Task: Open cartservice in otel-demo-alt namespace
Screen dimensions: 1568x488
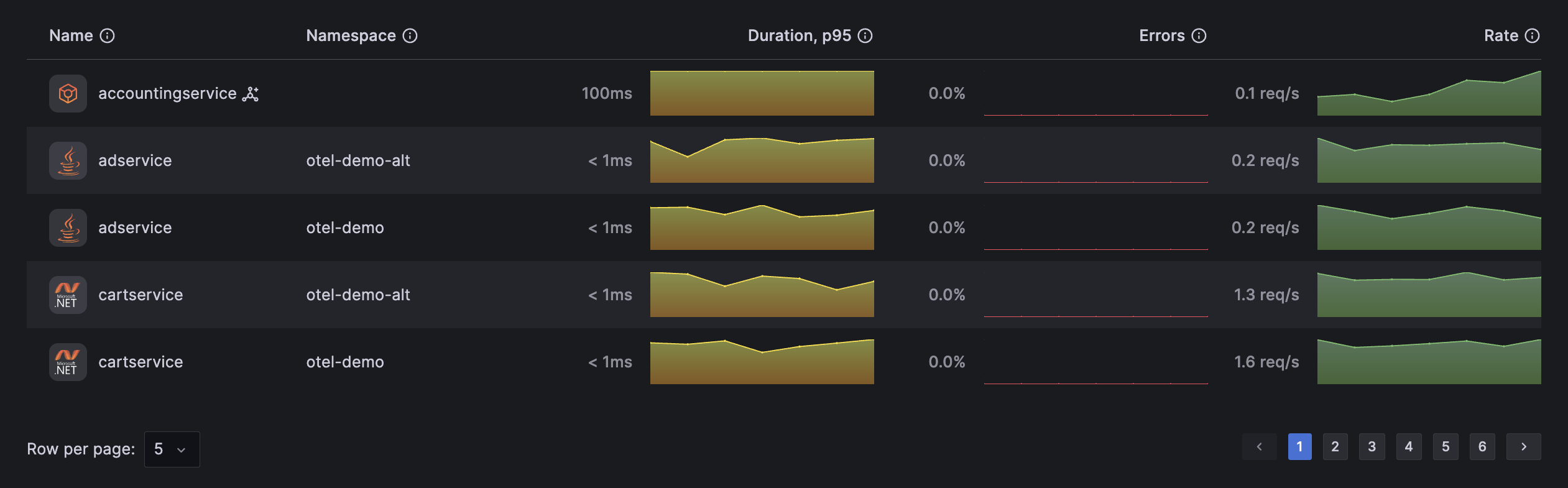Action: [141, 295]
